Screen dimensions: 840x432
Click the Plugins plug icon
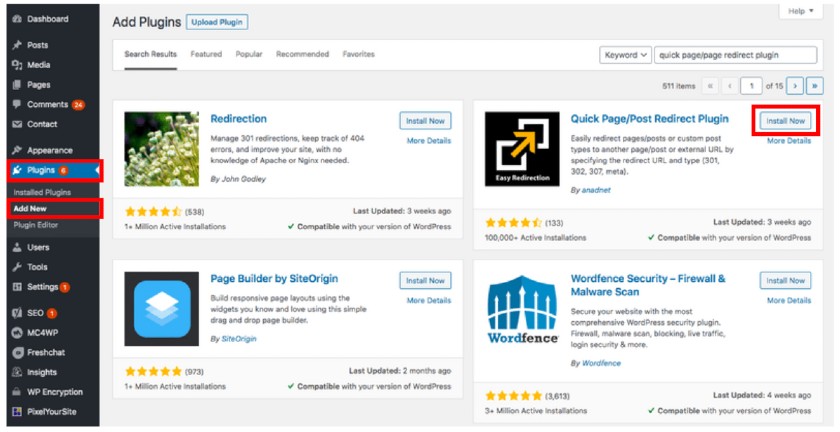coord(17,170)
